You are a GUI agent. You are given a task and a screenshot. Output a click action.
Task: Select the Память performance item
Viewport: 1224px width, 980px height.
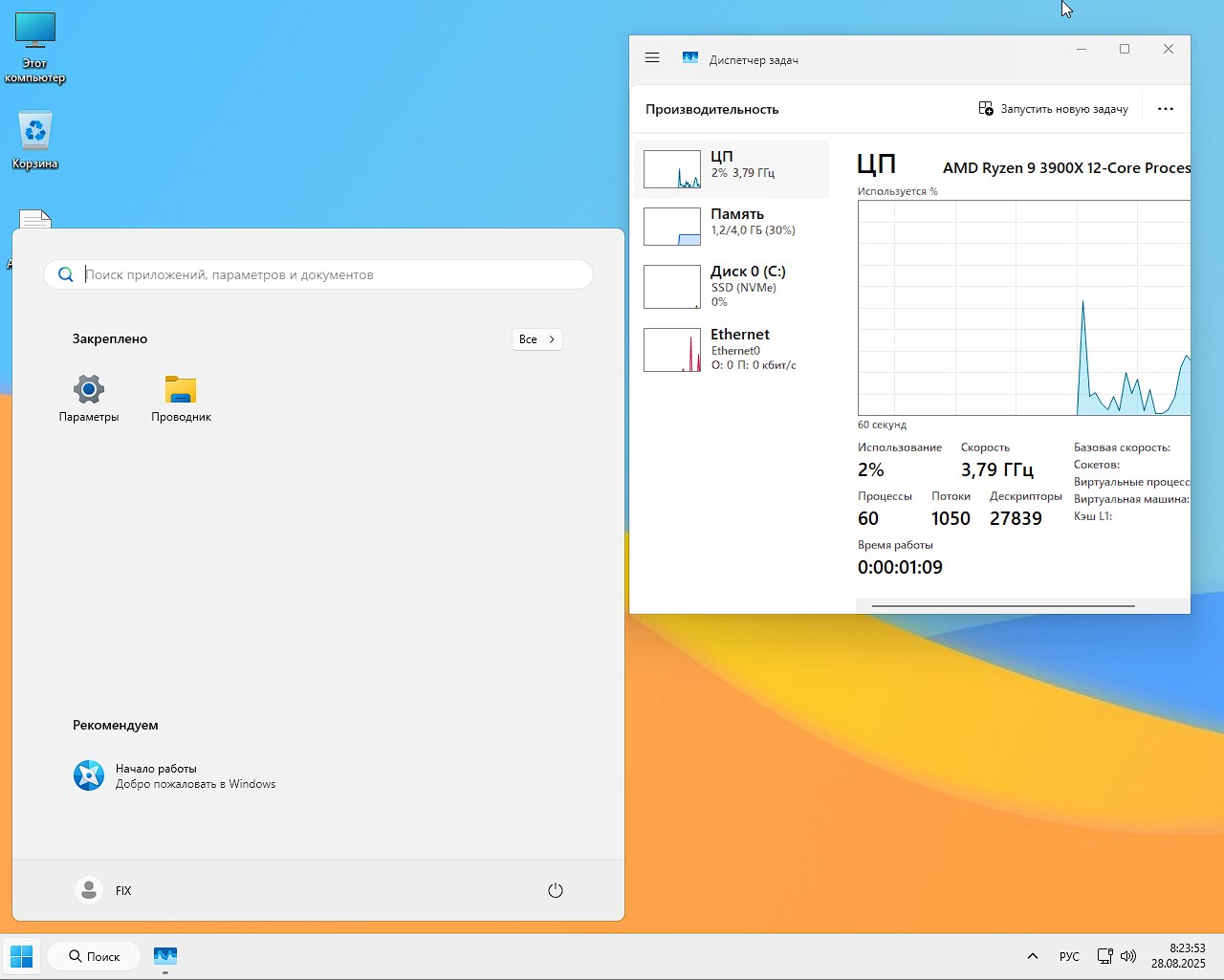732,227
